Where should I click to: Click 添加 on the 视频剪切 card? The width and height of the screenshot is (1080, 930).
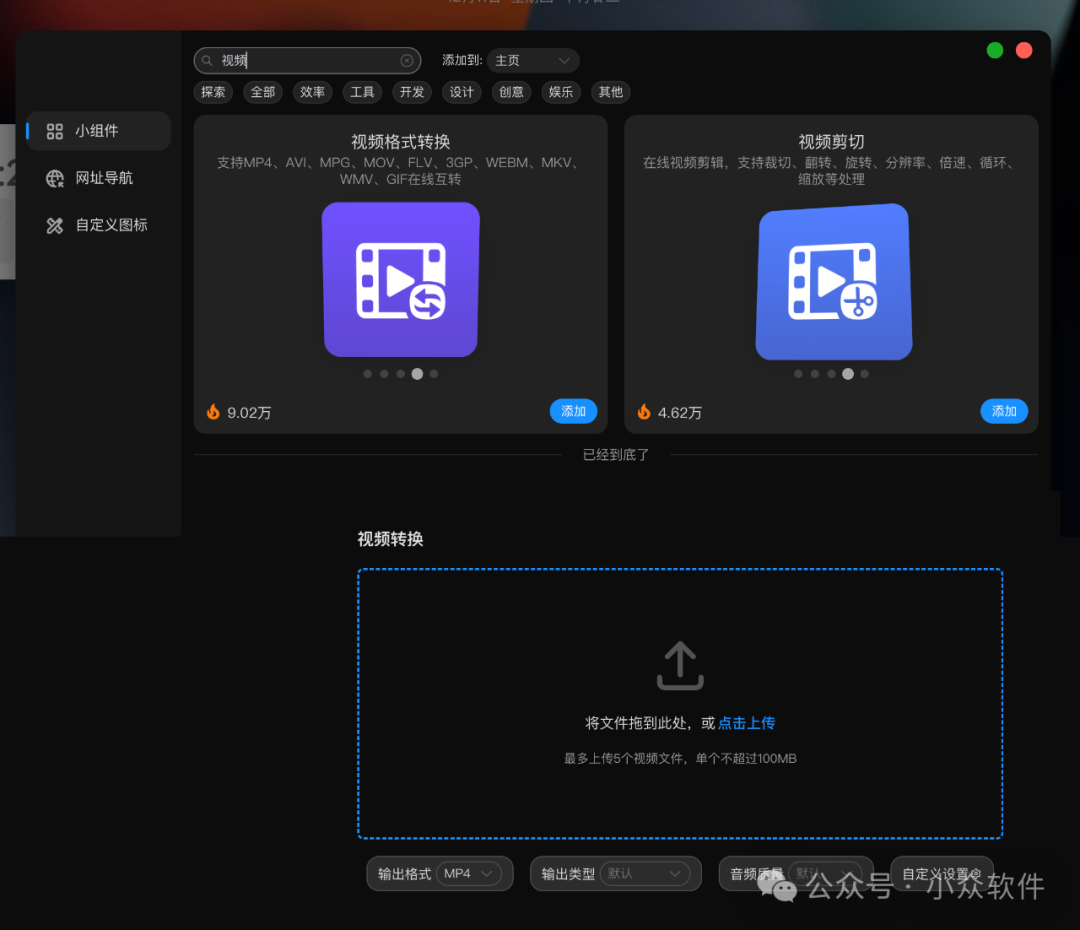[x=1004, y=411]
